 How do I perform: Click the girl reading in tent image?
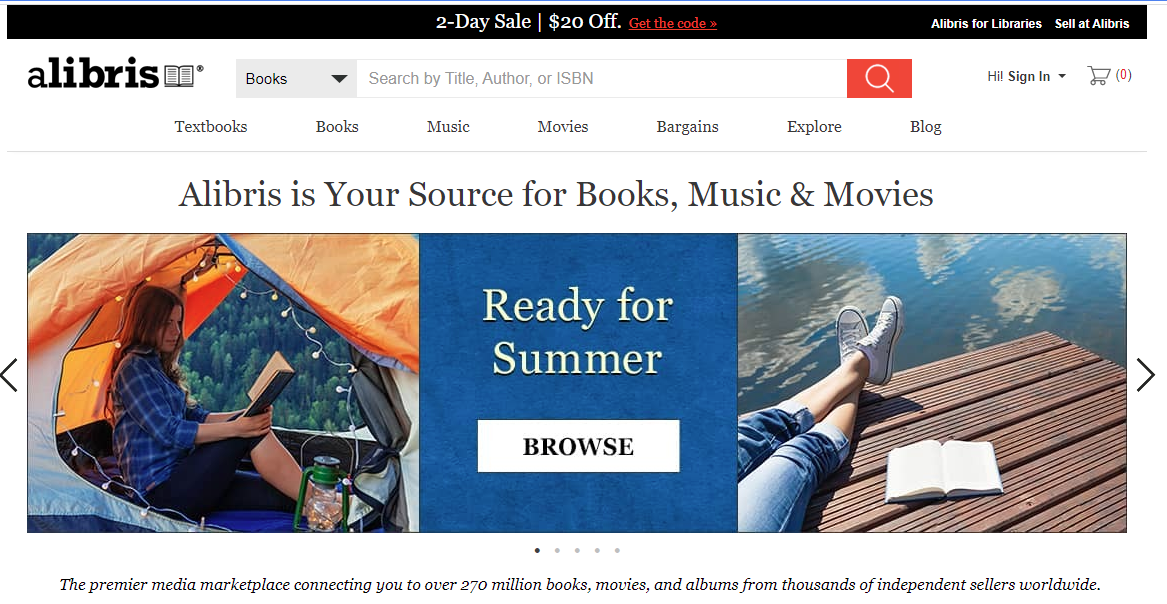[x=223, y=383]
